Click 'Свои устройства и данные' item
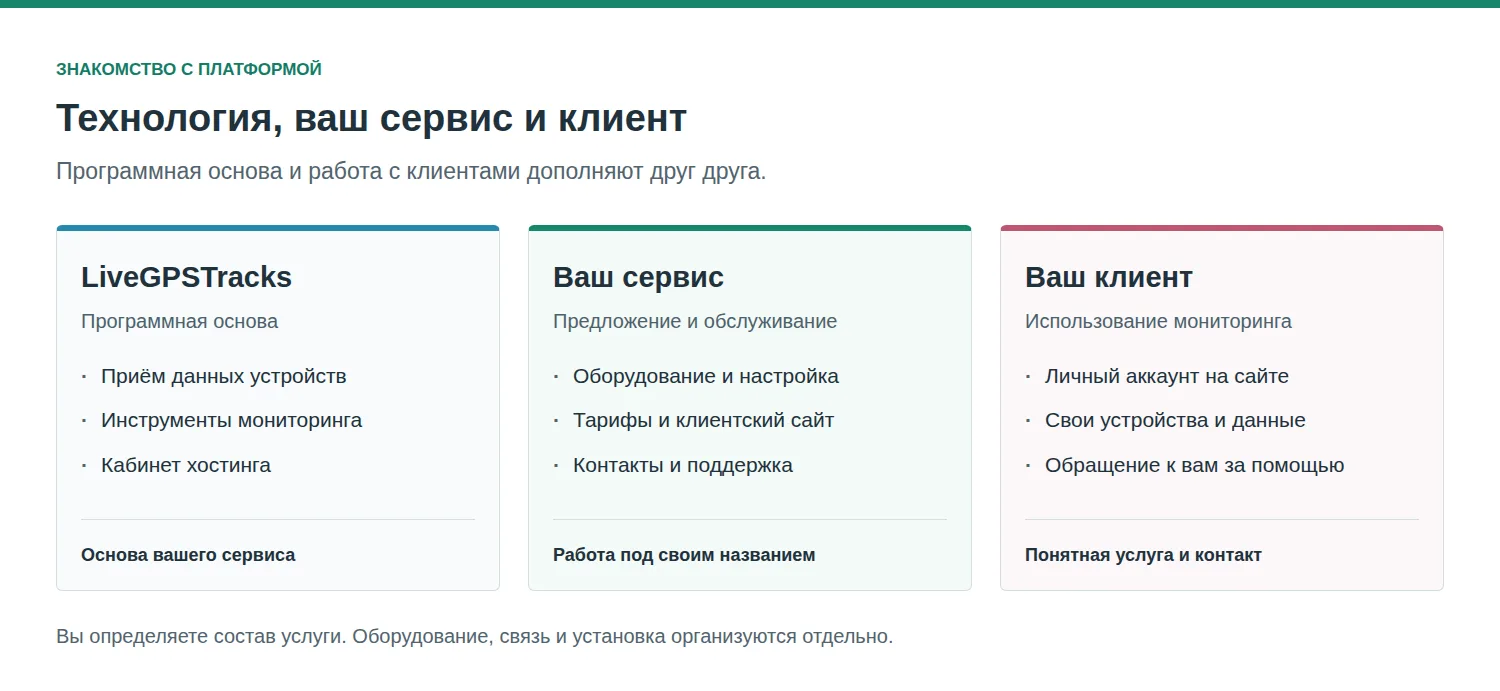 click(x=1175, y=420)
